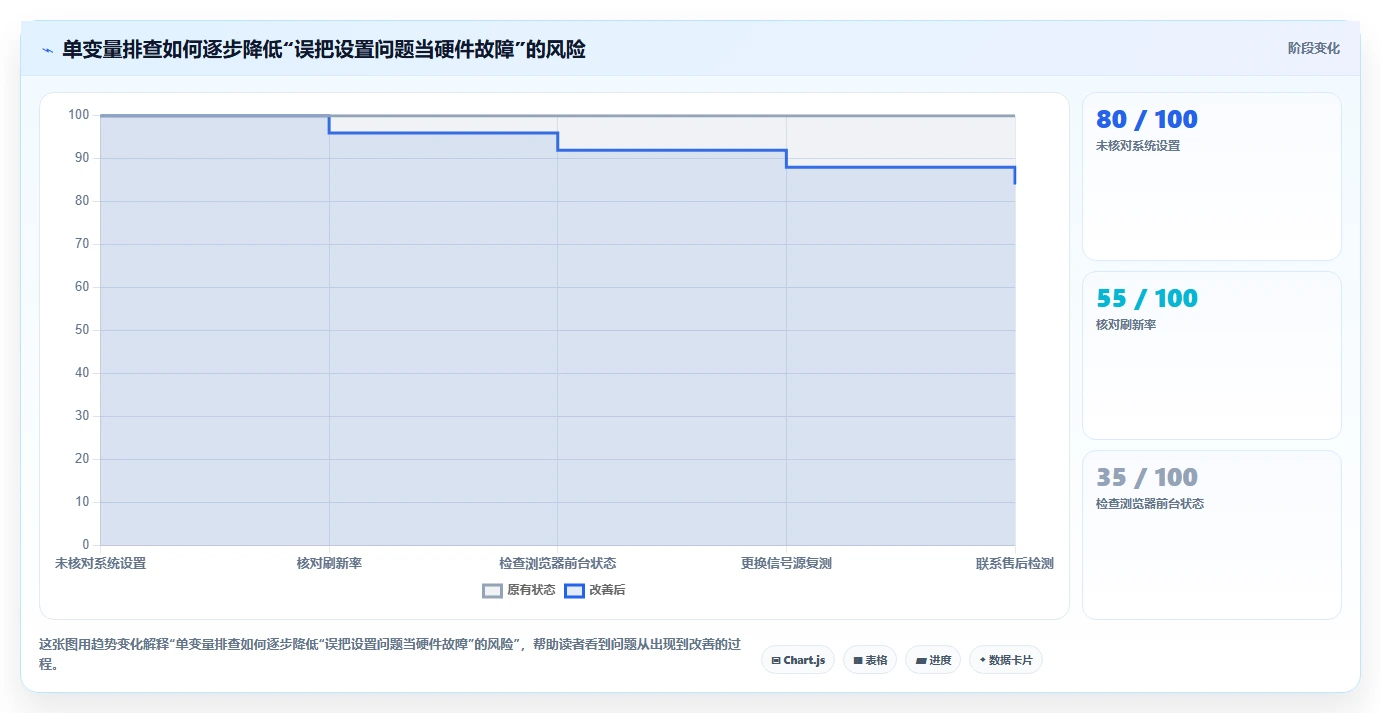Click the y-axis value 100
Viewport: 1381px width, 713px height.
79,115
